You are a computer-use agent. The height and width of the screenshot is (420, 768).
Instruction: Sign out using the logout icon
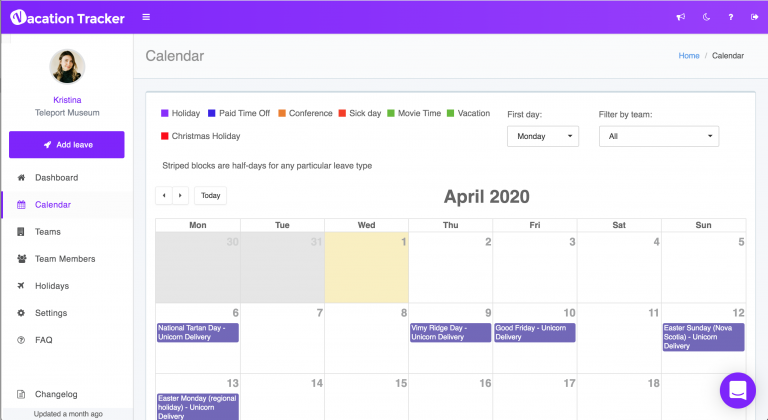[754, 17]
